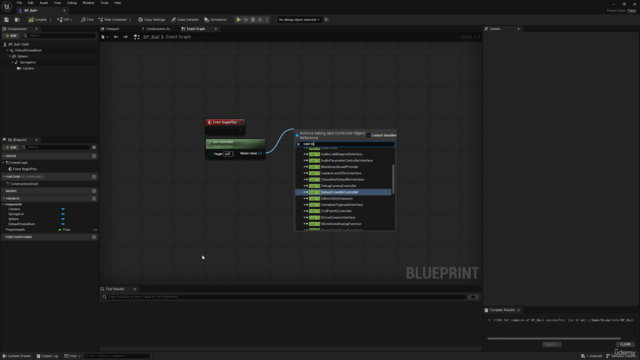Open My Blueprint settings gear

(x=94, y=147)
